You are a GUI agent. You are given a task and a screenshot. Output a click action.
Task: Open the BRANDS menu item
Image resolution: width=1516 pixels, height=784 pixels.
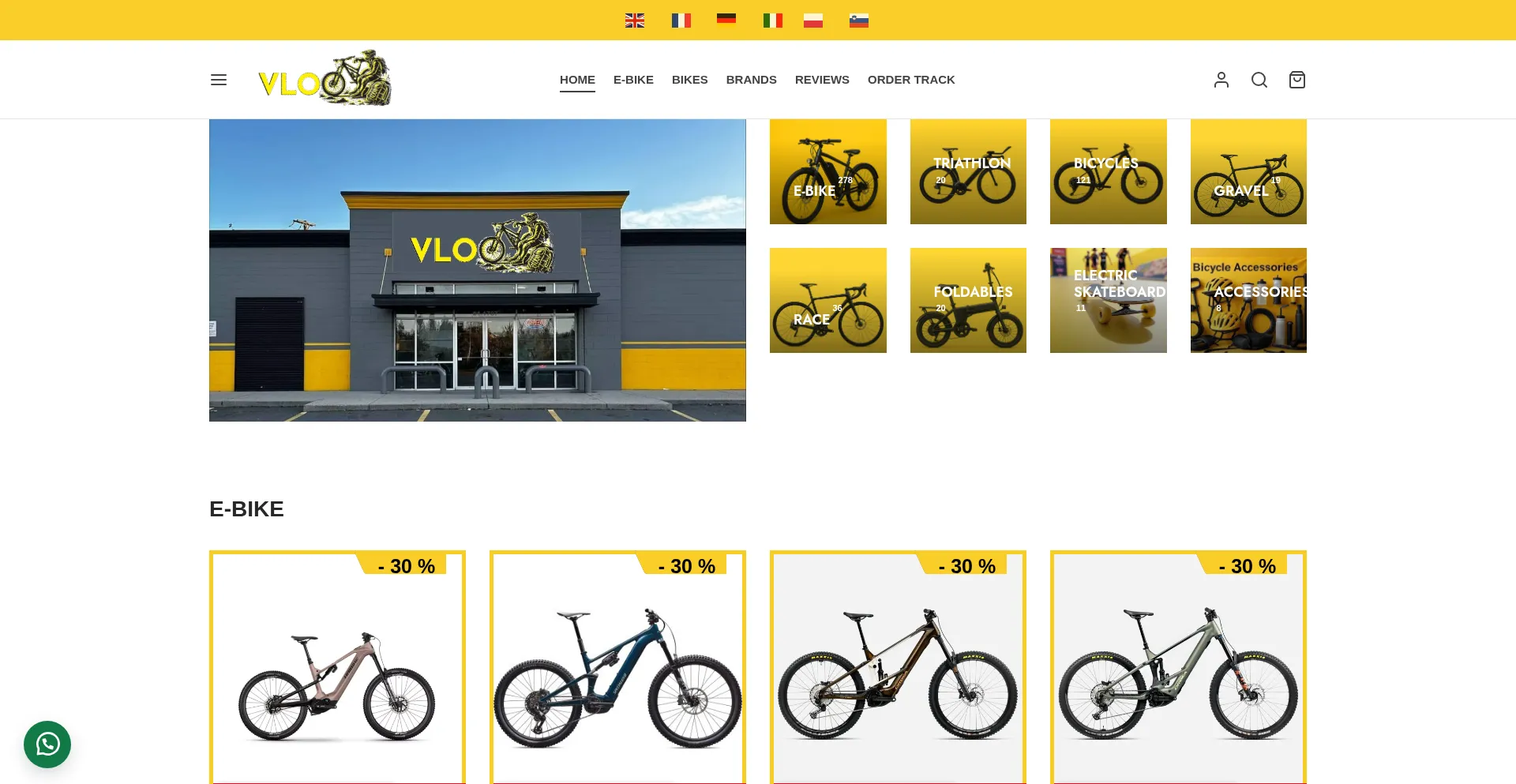pos(752,80)
